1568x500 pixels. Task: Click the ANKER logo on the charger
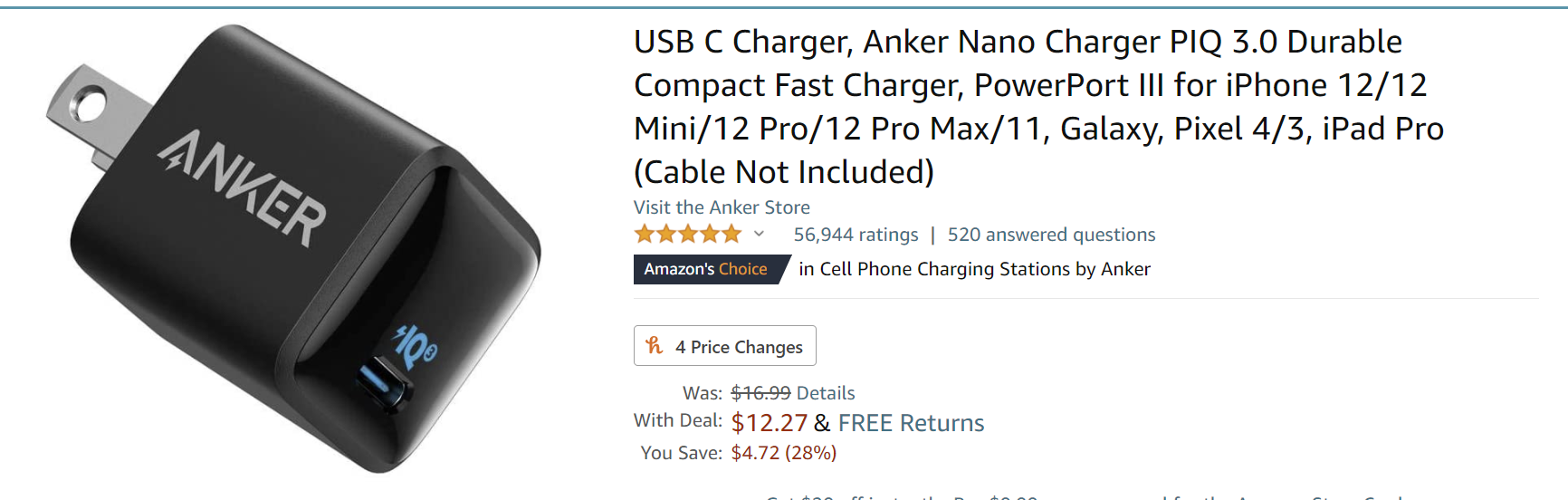click(x=243, y=187)
